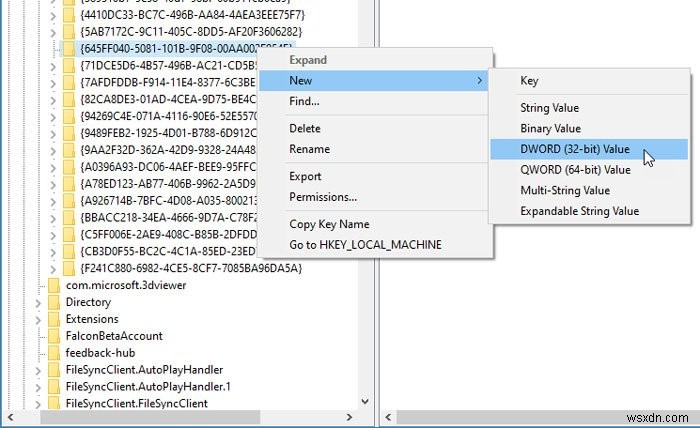
Task: Click folder icon of {CB3D0F55-BC2C-4C1A key
Action: coord(69,252)
